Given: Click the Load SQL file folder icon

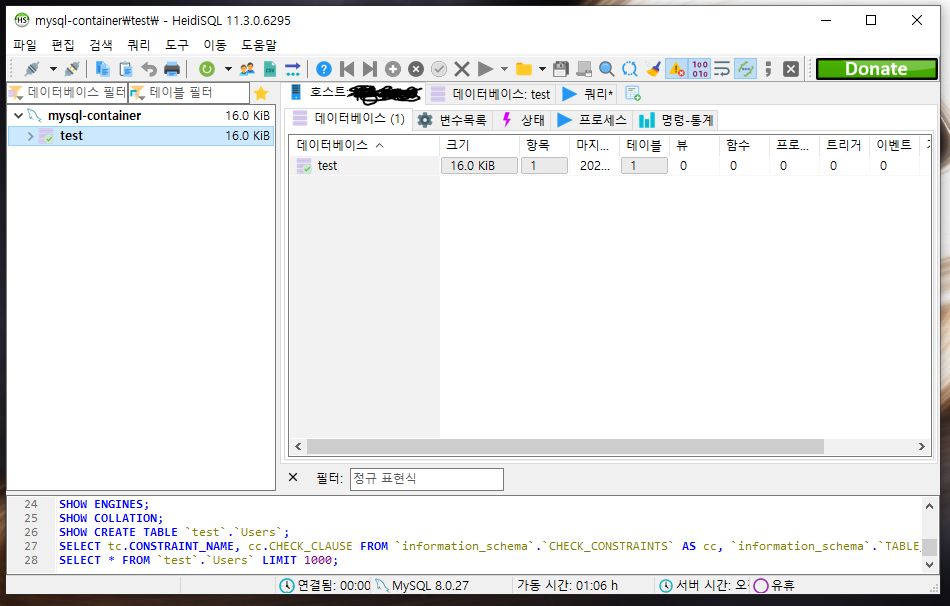Looking at the screenshot, I should pyautogui.click(x=523, y=69).
